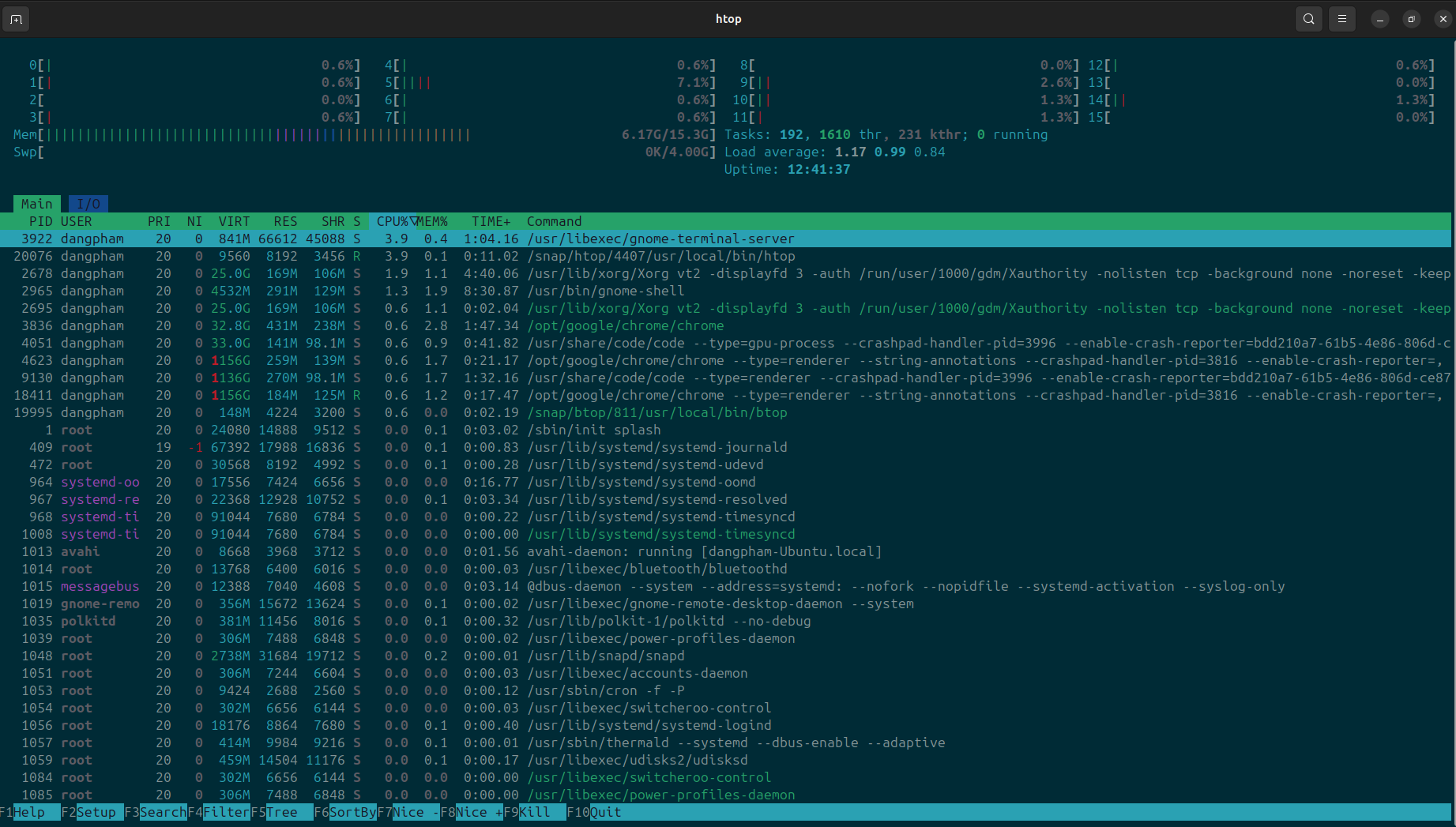Click F9 Kill button

[x=535, y=812]
